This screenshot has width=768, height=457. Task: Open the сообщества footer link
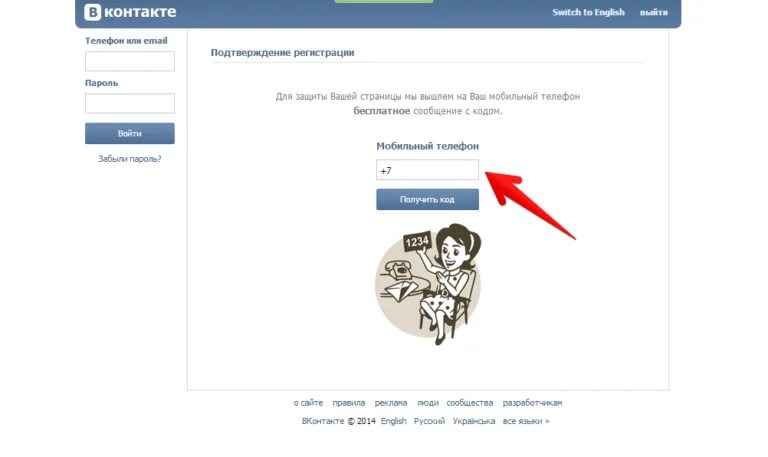click(469, 403)
